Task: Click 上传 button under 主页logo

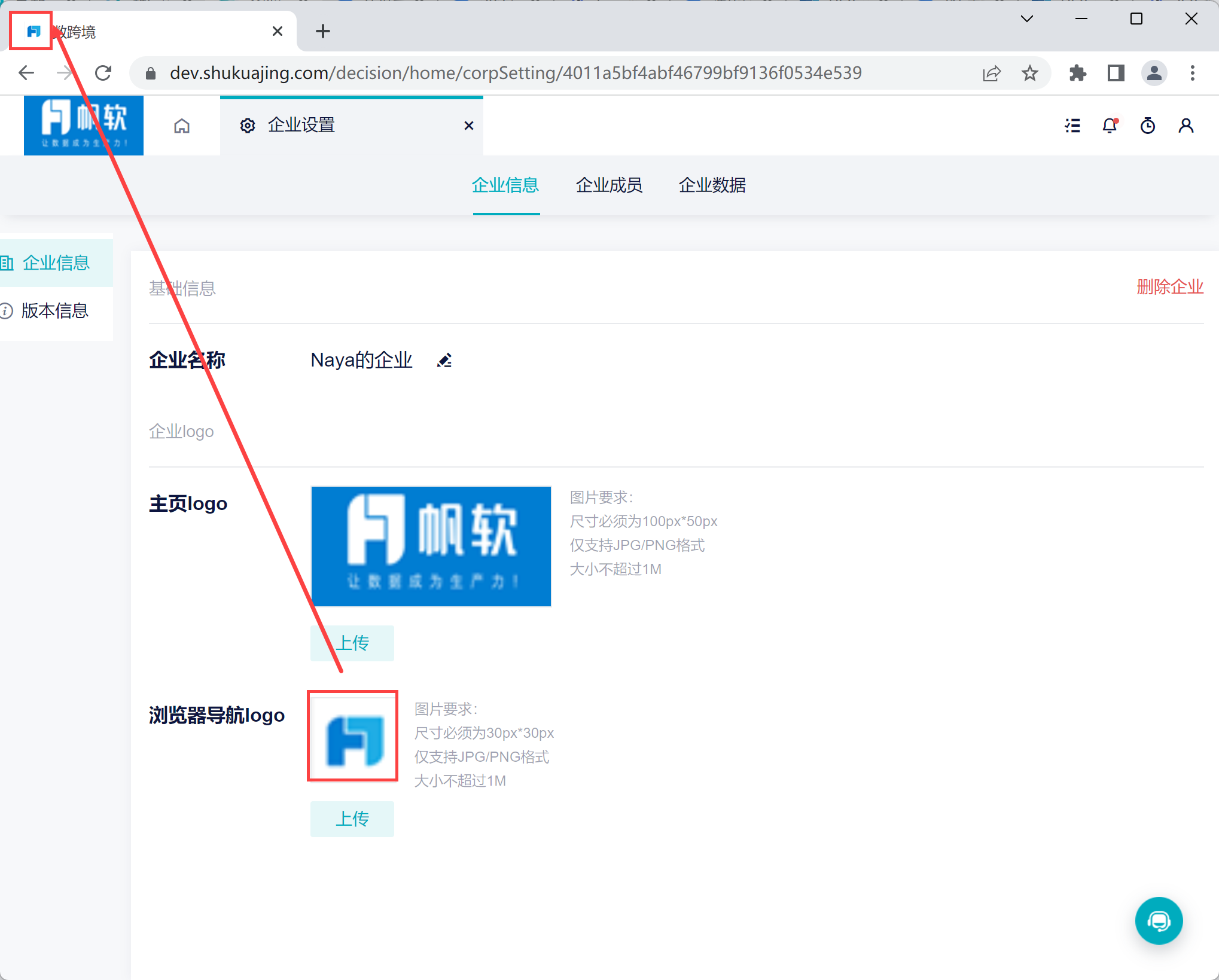Action: (x=352, y=643)
